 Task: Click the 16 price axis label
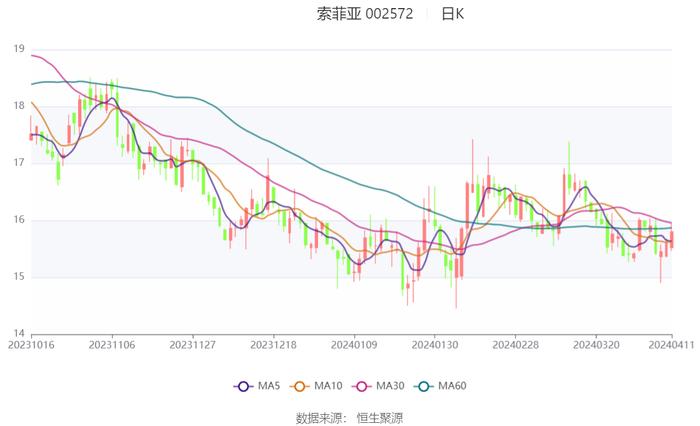(19, 220)
